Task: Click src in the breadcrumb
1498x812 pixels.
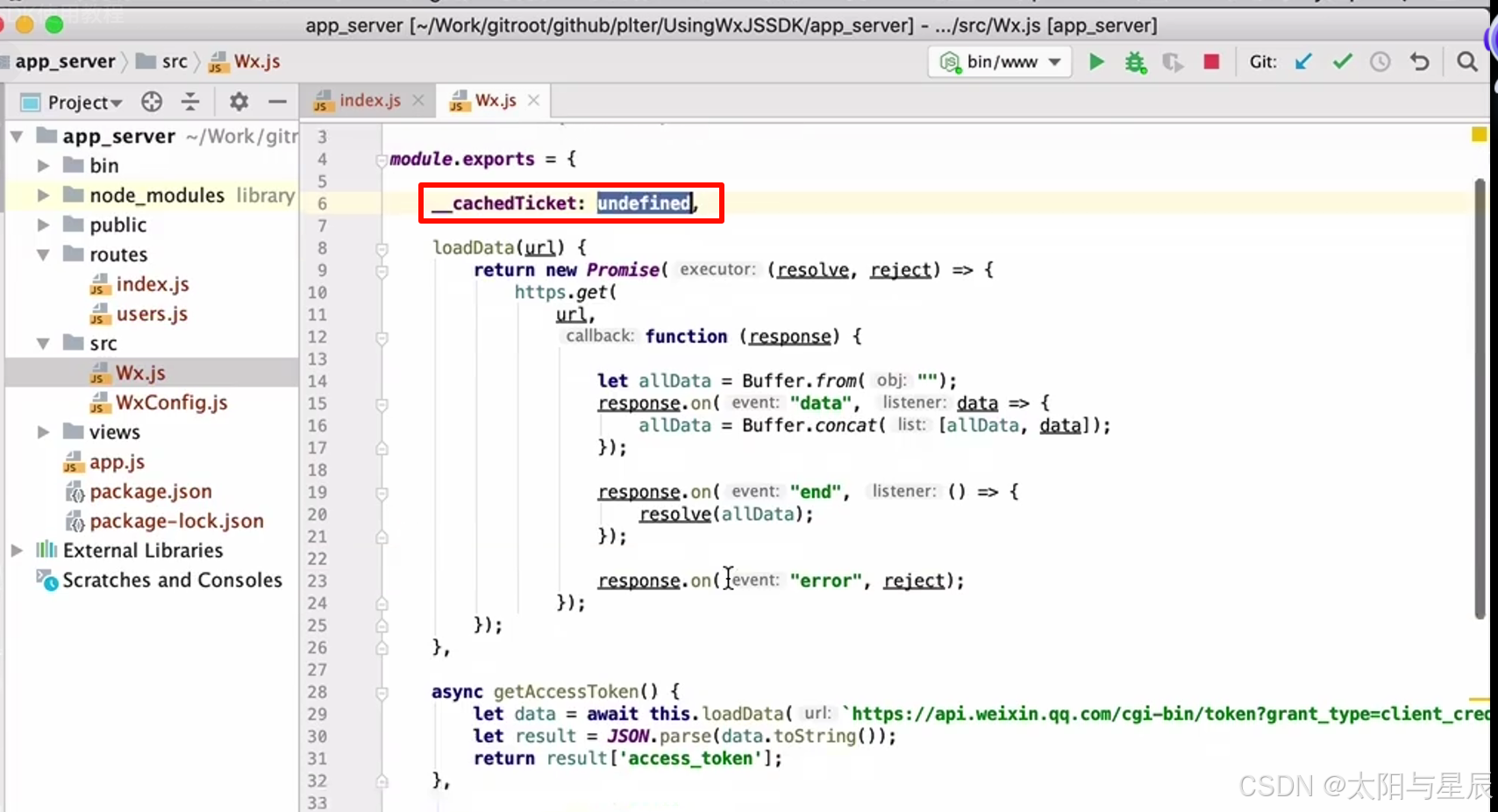Action: coord(162,61)
